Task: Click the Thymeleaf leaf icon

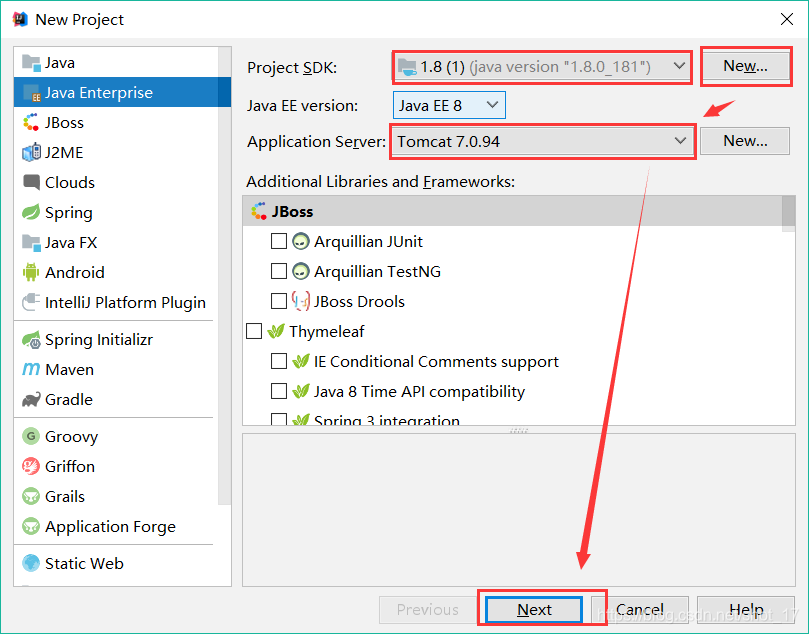Action: [x=276, y=331]
